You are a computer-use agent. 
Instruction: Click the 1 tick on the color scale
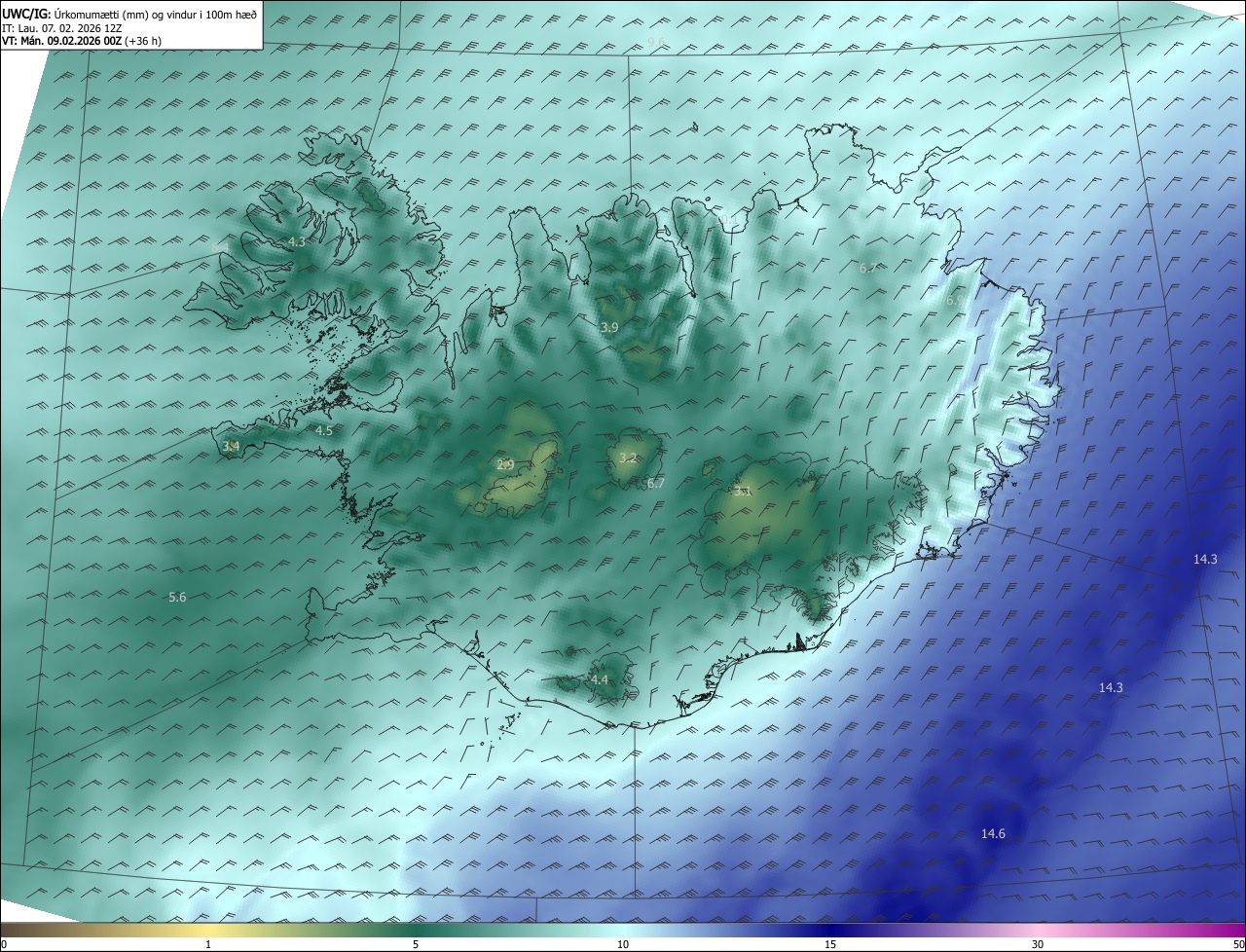coord(208,944)
